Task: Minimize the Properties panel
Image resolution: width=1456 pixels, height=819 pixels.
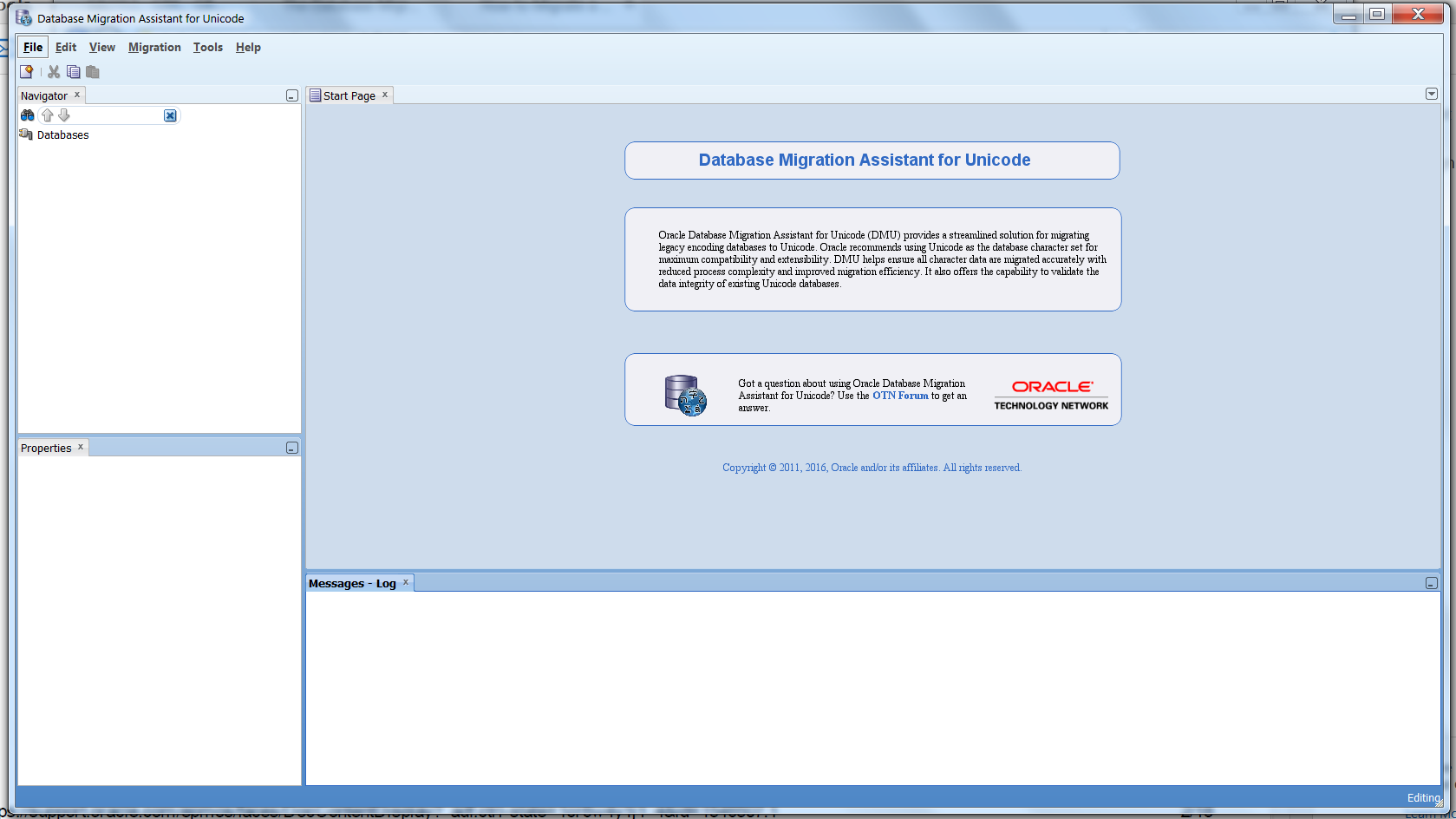Action: point(292,448)
